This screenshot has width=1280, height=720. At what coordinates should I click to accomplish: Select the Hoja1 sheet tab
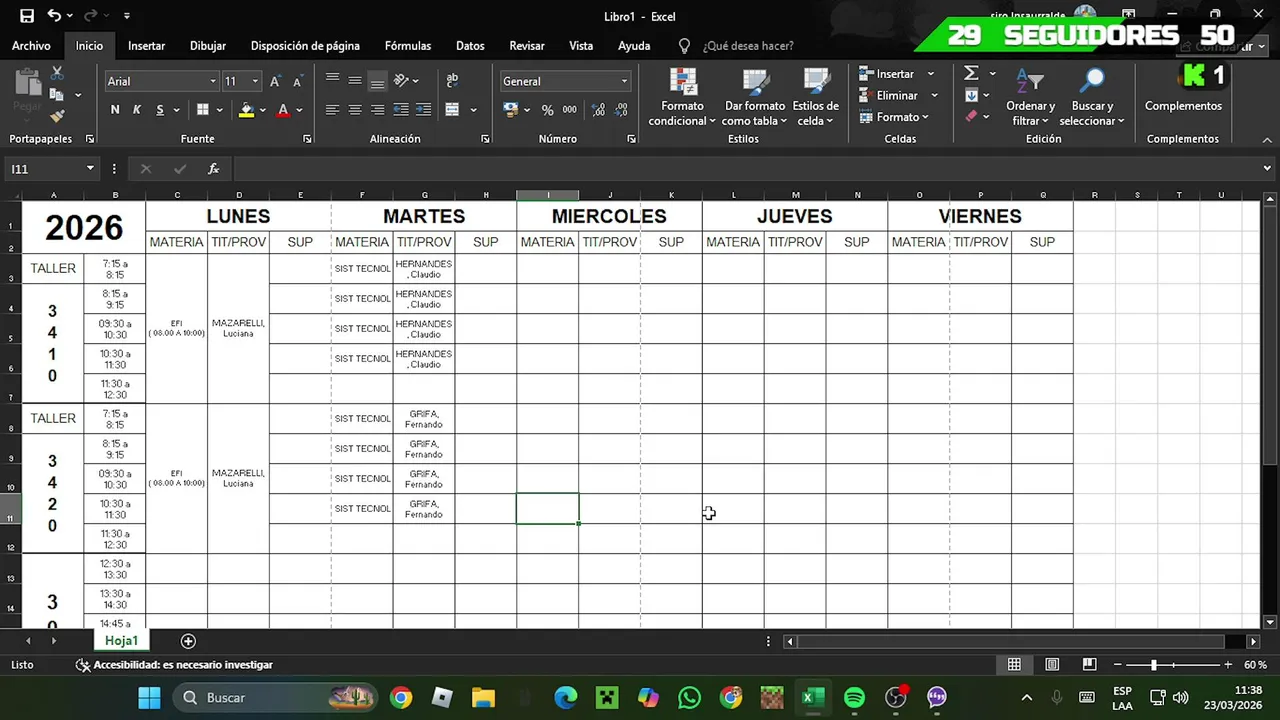click(121, 641)
